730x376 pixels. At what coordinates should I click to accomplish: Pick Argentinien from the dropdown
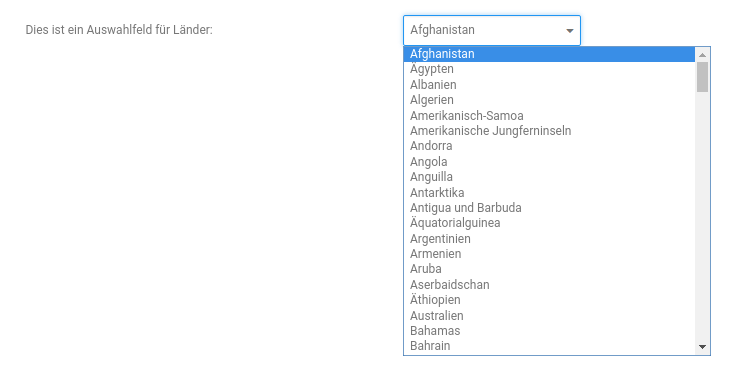pyautogui.click(x=549, y=238)
